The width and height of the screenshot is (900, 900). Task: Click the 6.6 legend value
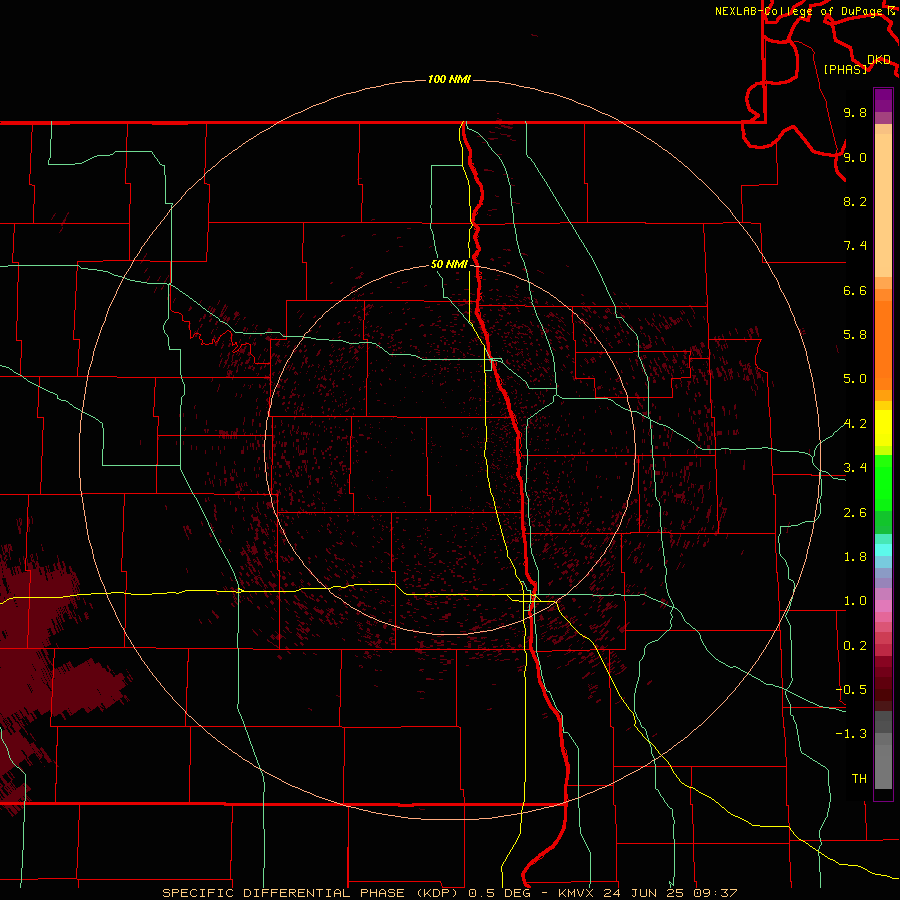855,290
